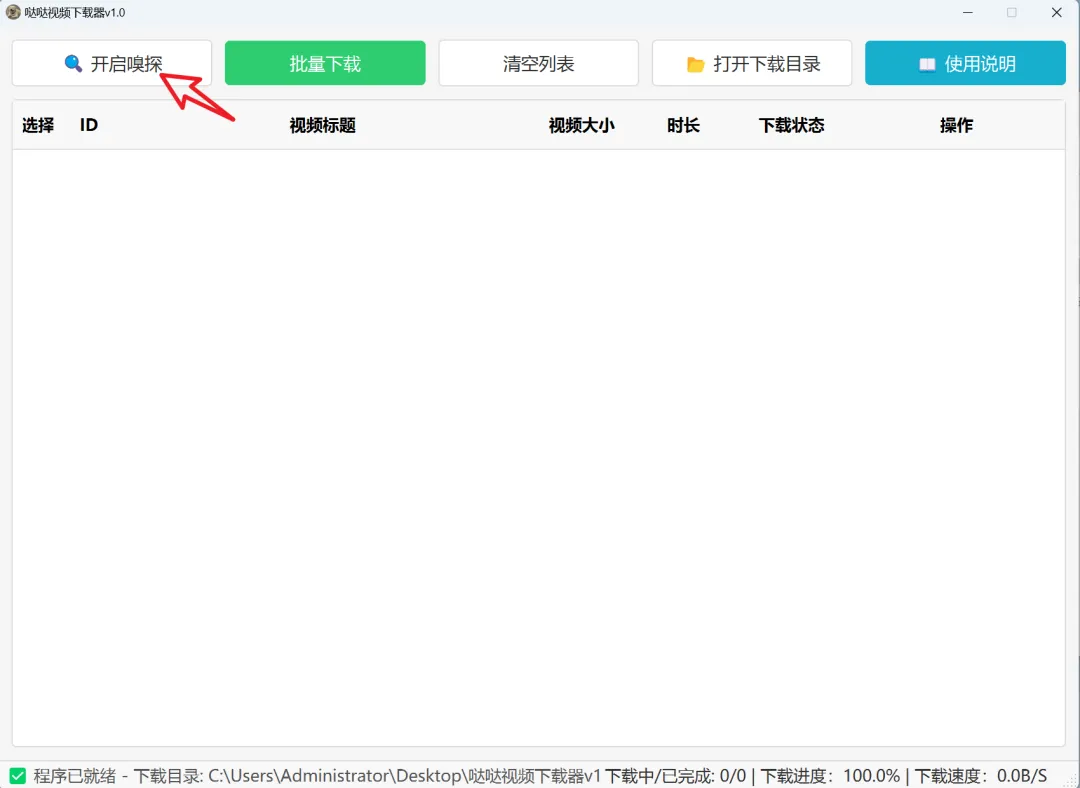The image size is (1080, 788).
Task: Click the 下载状态 column header
Action: (x=791, y=125)
